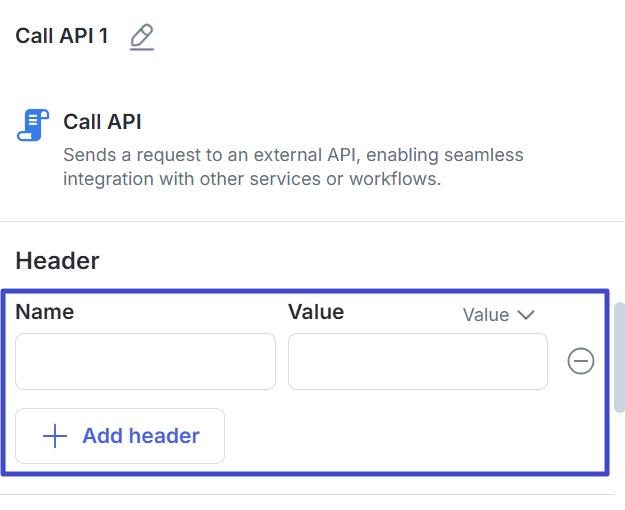Screen dimensions: 625x510
Task: Click the plus icon beside Add header
Action: pos(54,436)
